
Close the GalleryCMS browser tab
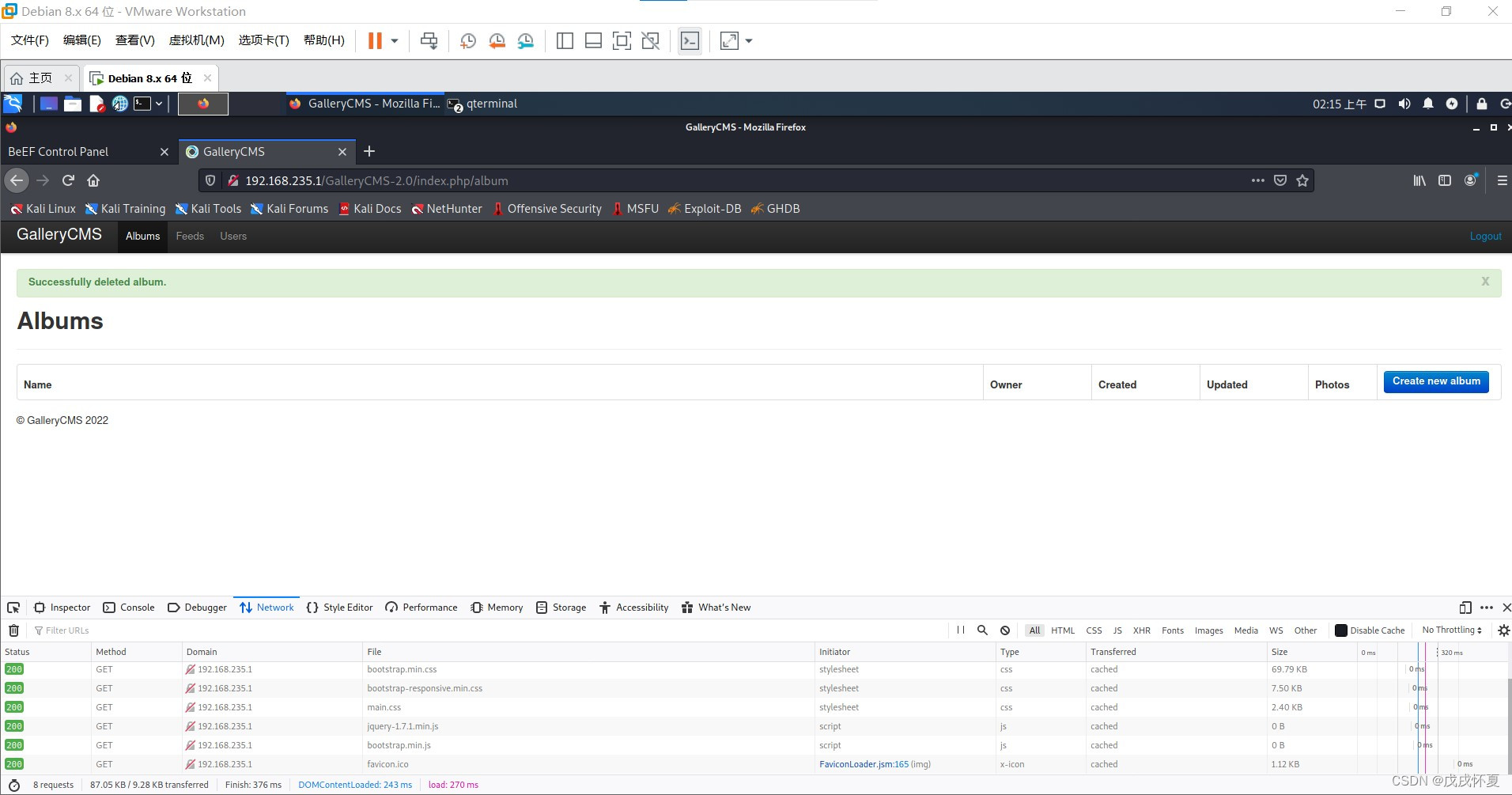pos(342,152)
